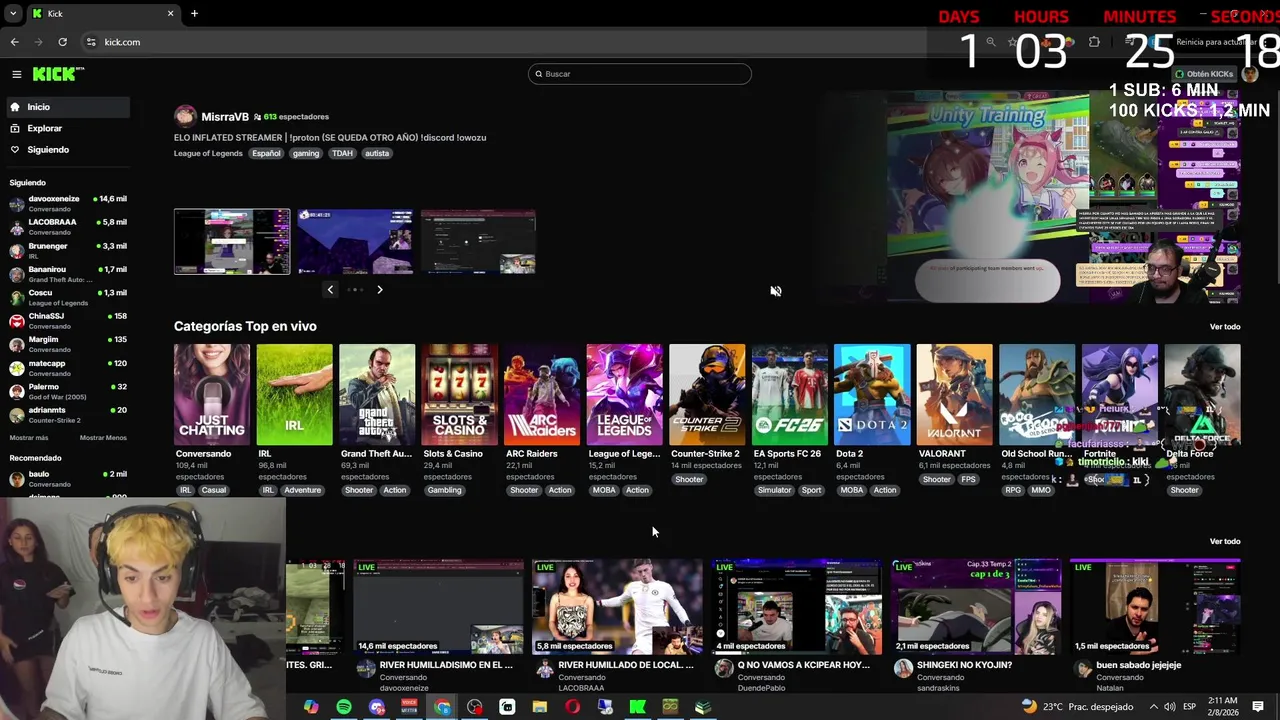Click the TDAH tag
The height and width of the screenshot is (720, 1280).
[x=342, y=153]
